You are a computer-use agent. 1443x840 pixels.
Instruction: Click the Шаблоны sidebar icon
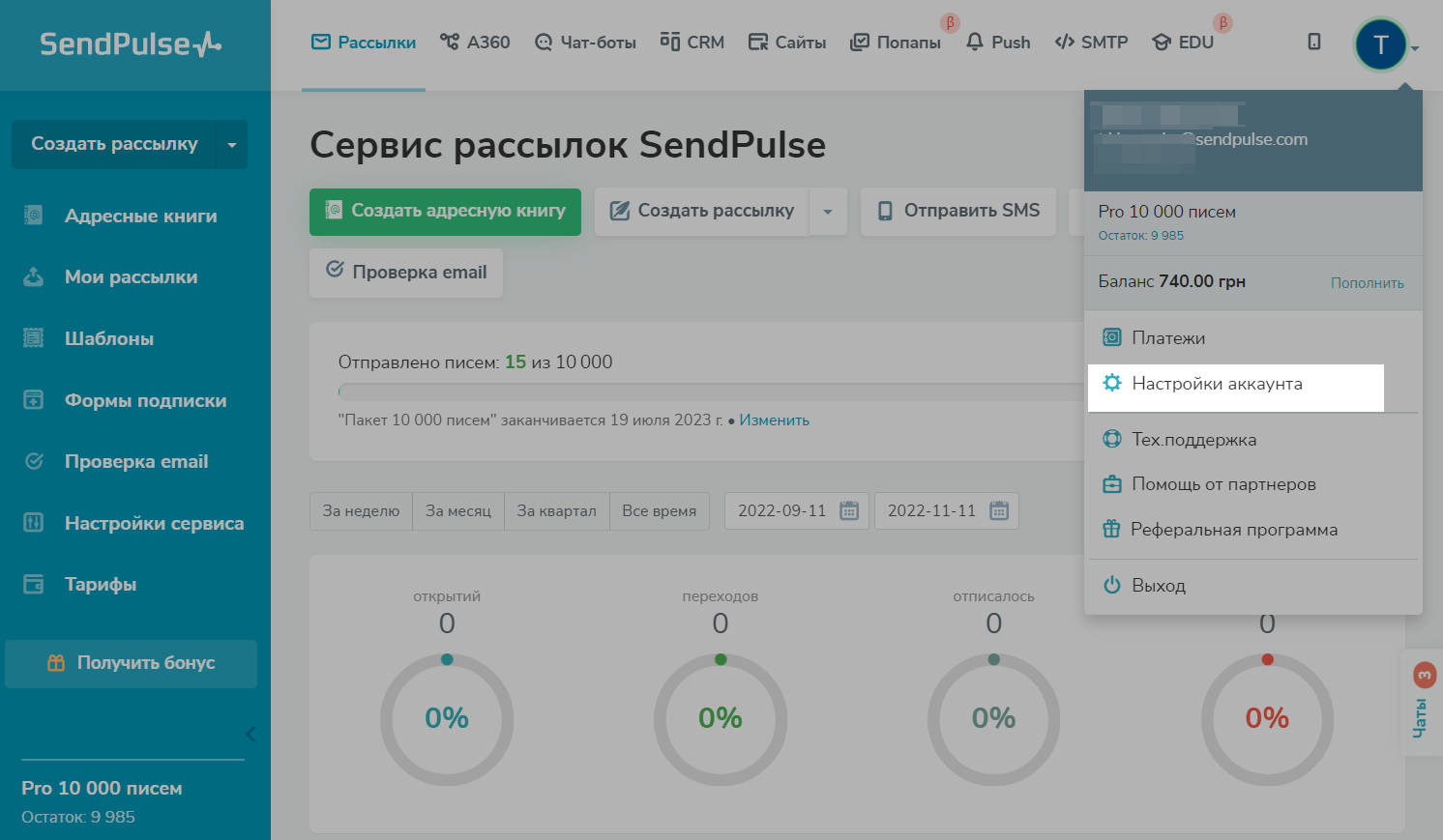coord(33,338)
